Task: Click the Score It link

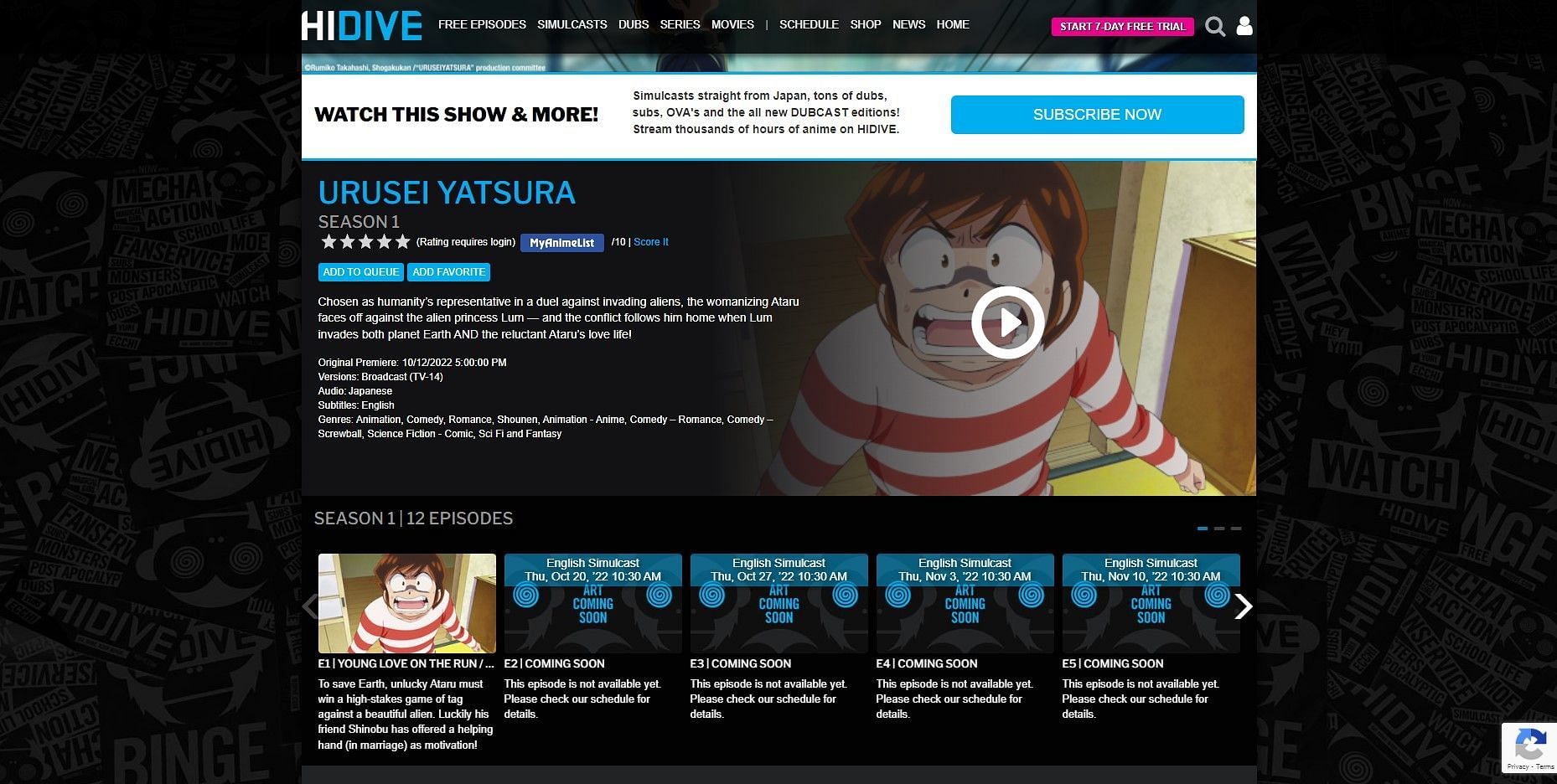Action: 651,242
